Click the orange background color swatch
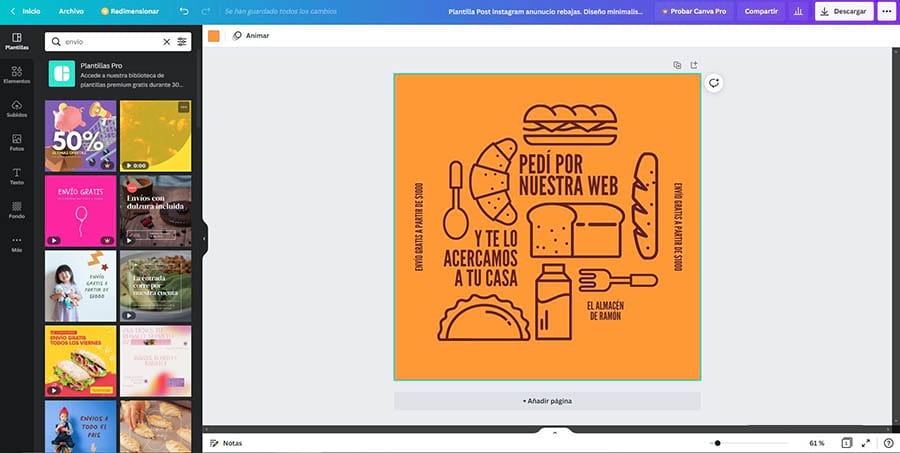 (x=214, y=36)
